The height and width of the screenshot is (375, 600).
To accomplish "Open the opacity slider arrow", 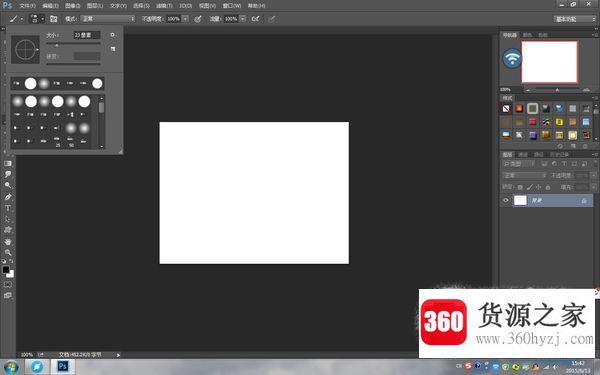I will point(185,19).
